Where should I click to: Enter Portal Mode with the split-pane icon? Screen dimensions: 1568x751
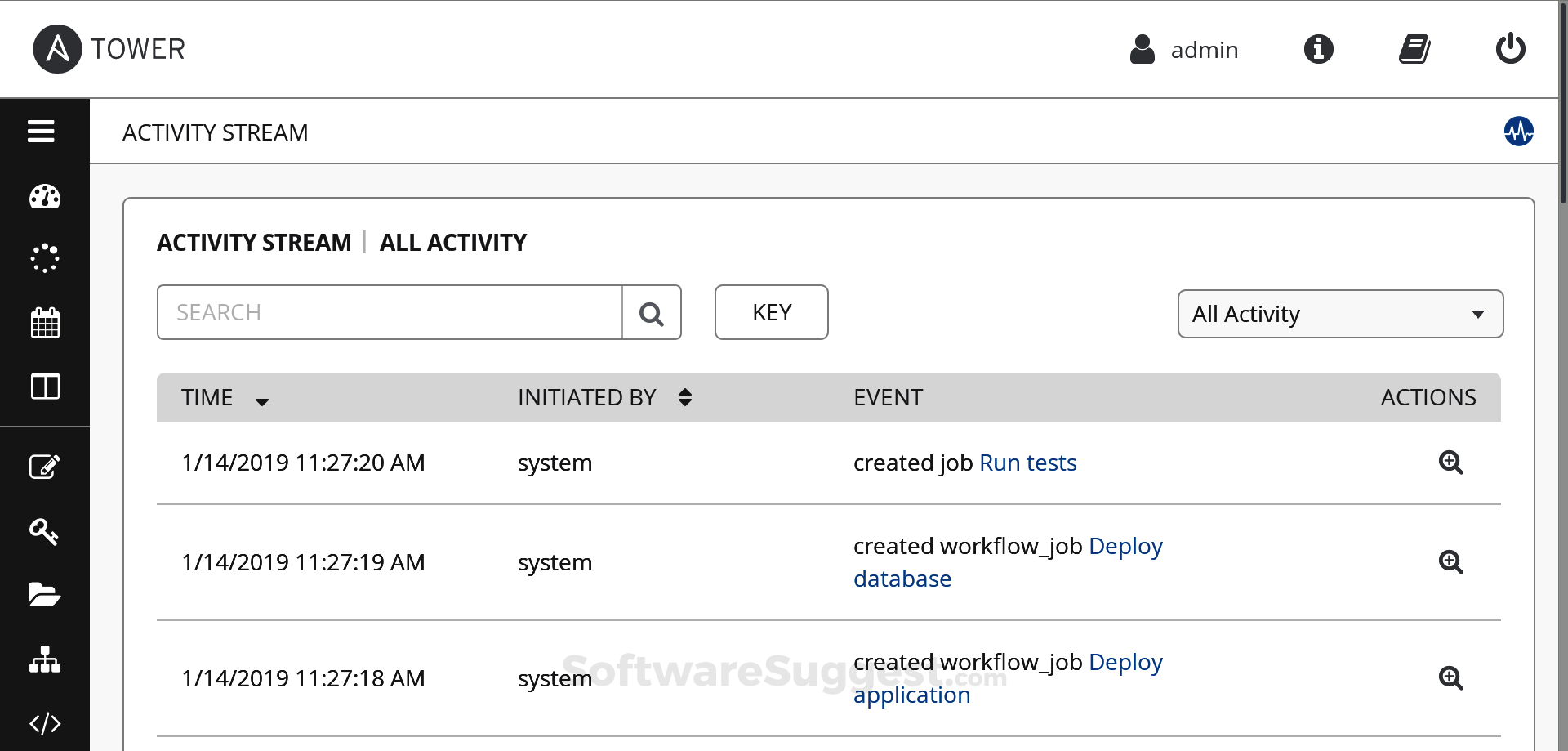coord(45,387)
